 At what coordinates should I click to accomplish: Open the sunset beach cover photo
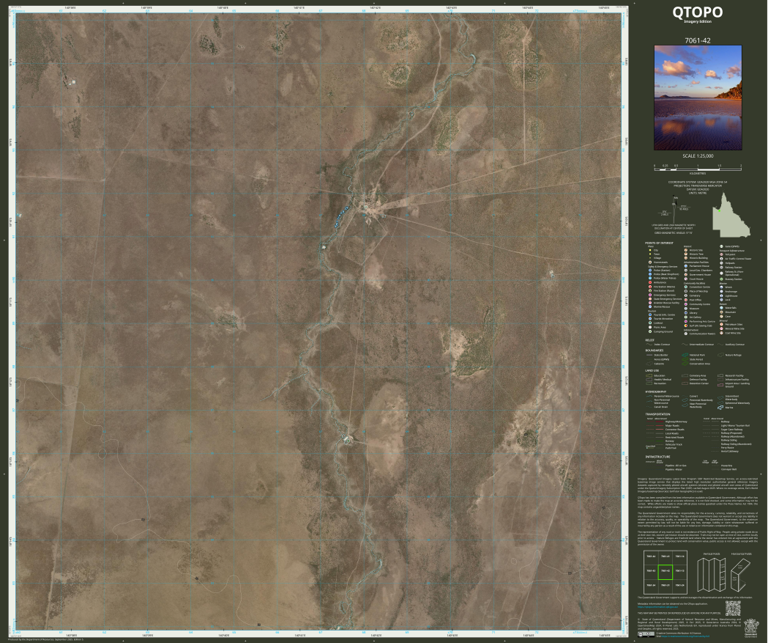(x=698, y=98)
